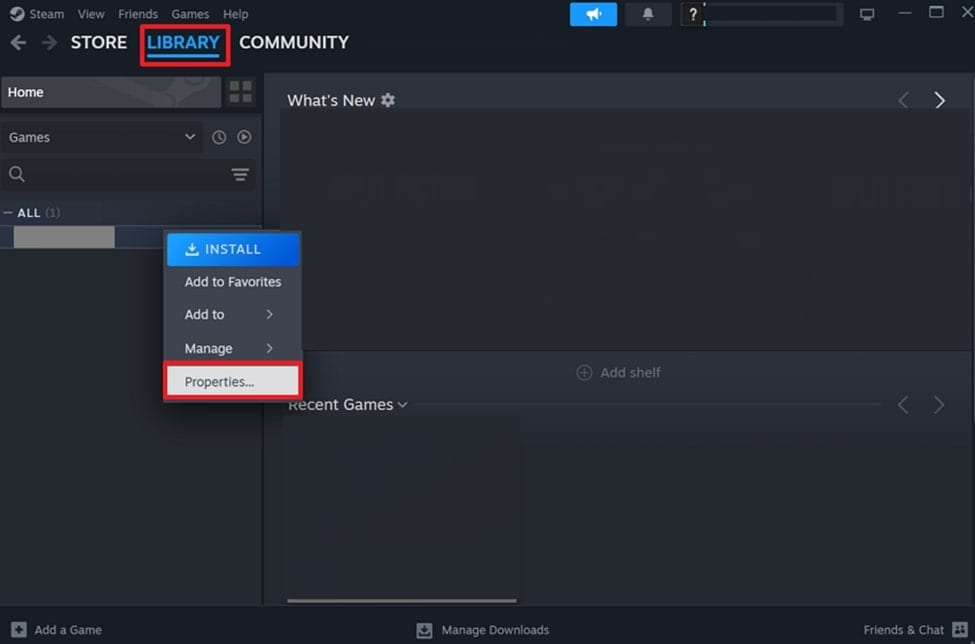
Task: Expand the Manage submenu
Action: click(233, 348)
